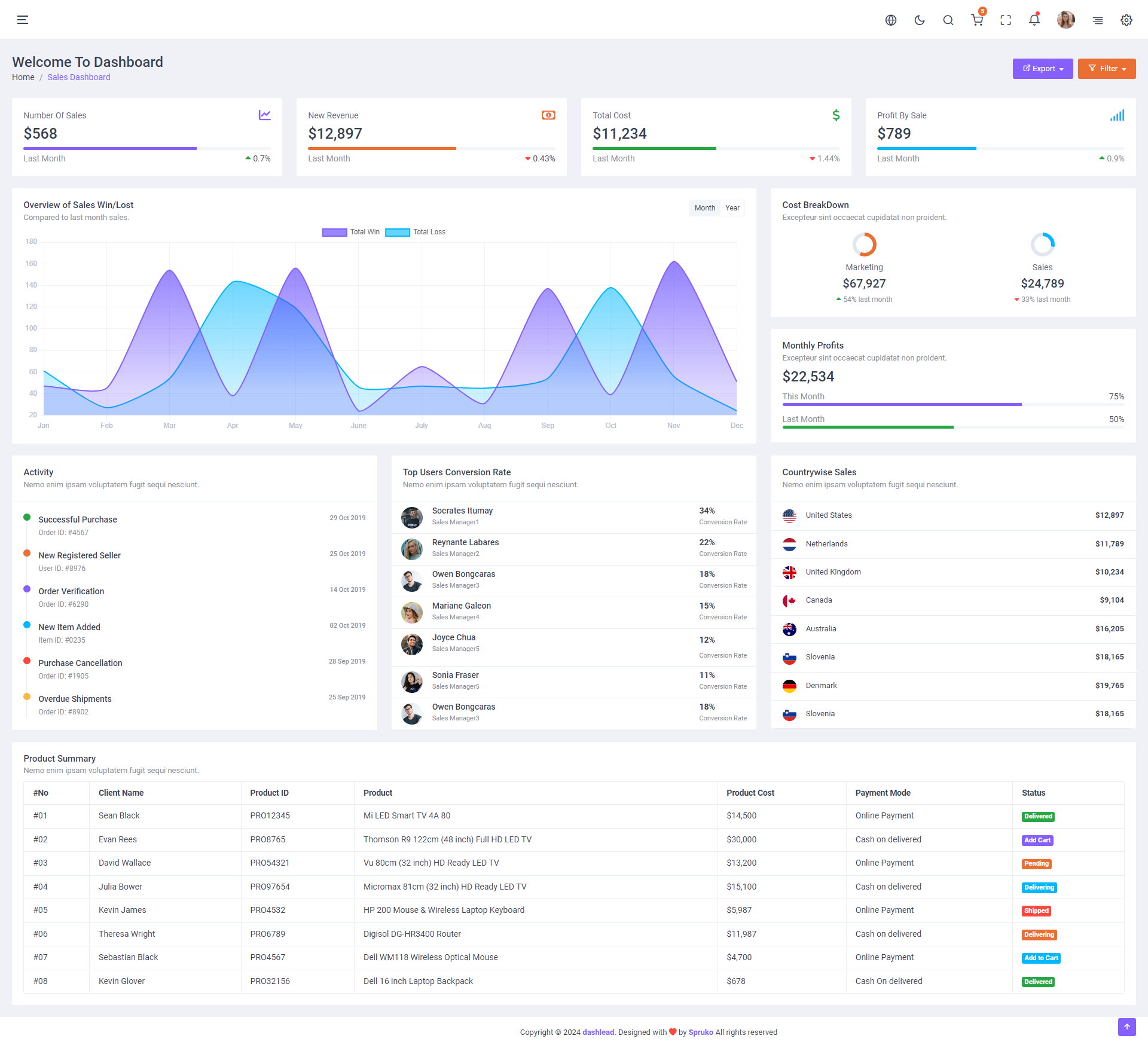Click the This Month profit progress bar
Viewport: 1148px width, 1048px height.
[x=953, y=405]
